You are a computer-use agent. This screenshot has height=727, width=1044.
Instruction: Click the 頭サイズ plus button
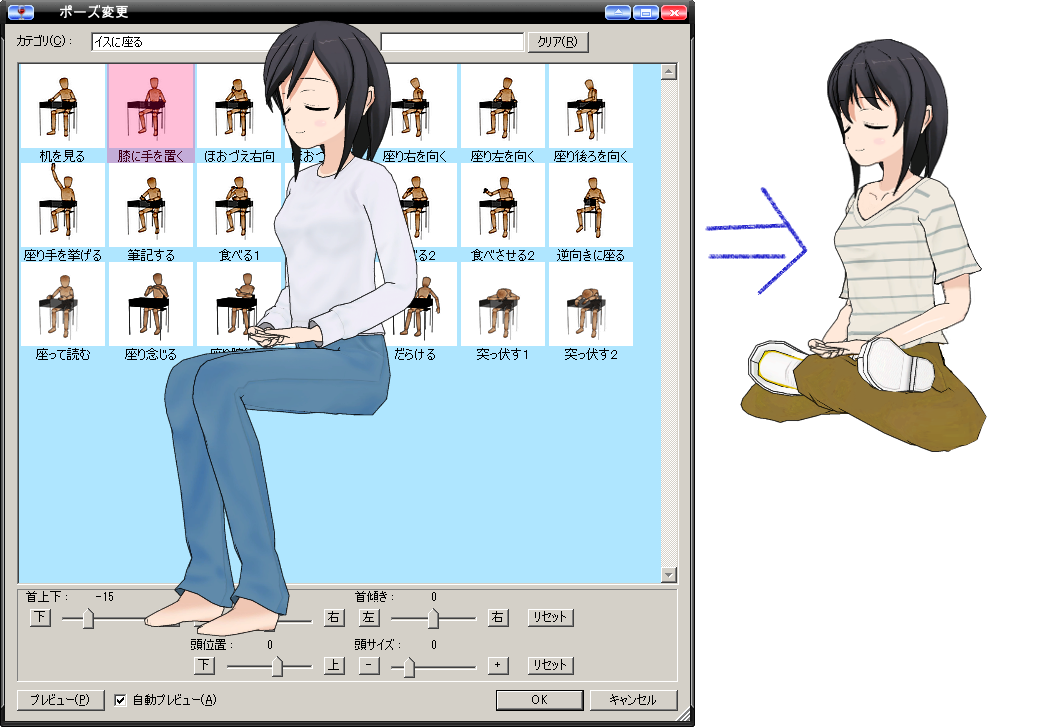point(498,665)
